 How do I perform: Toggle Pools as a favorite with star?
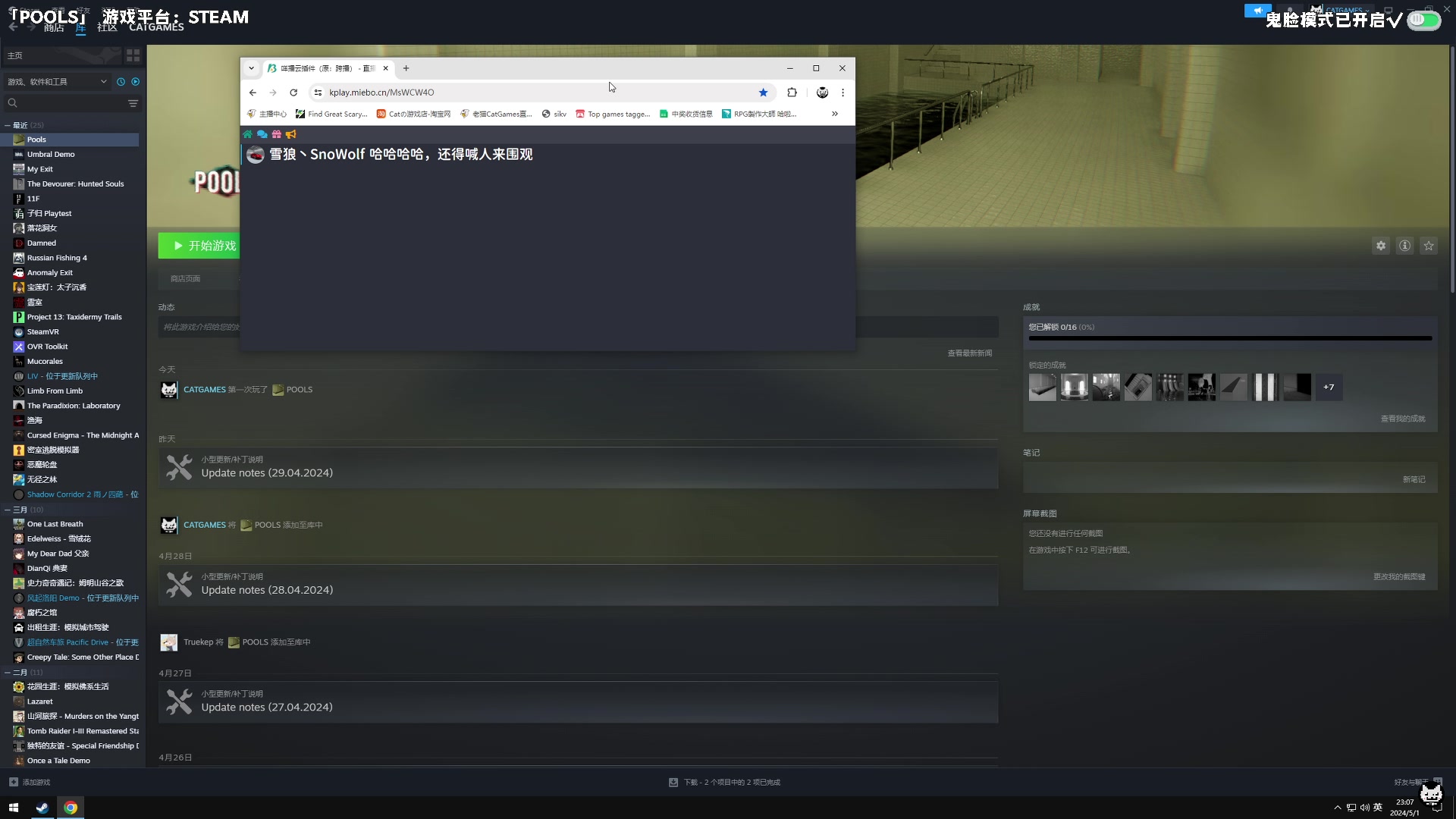tap(1429, 246)
